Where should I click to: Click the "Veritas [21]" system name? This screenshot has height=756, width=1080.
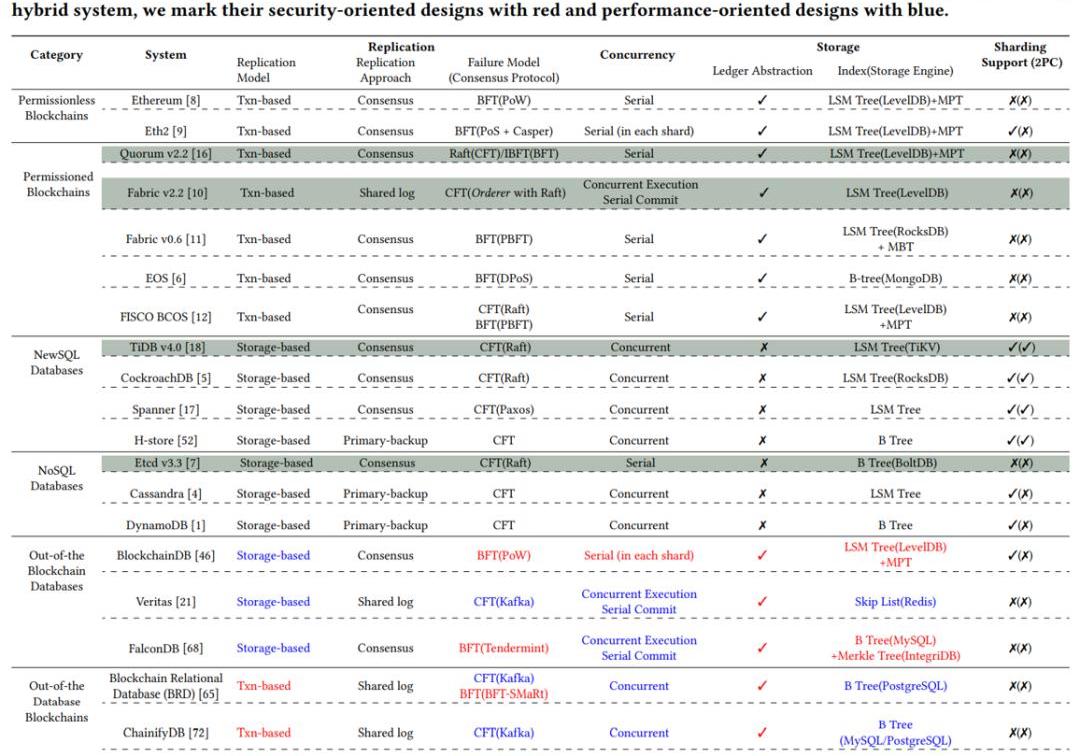click(x=165, y=602)
